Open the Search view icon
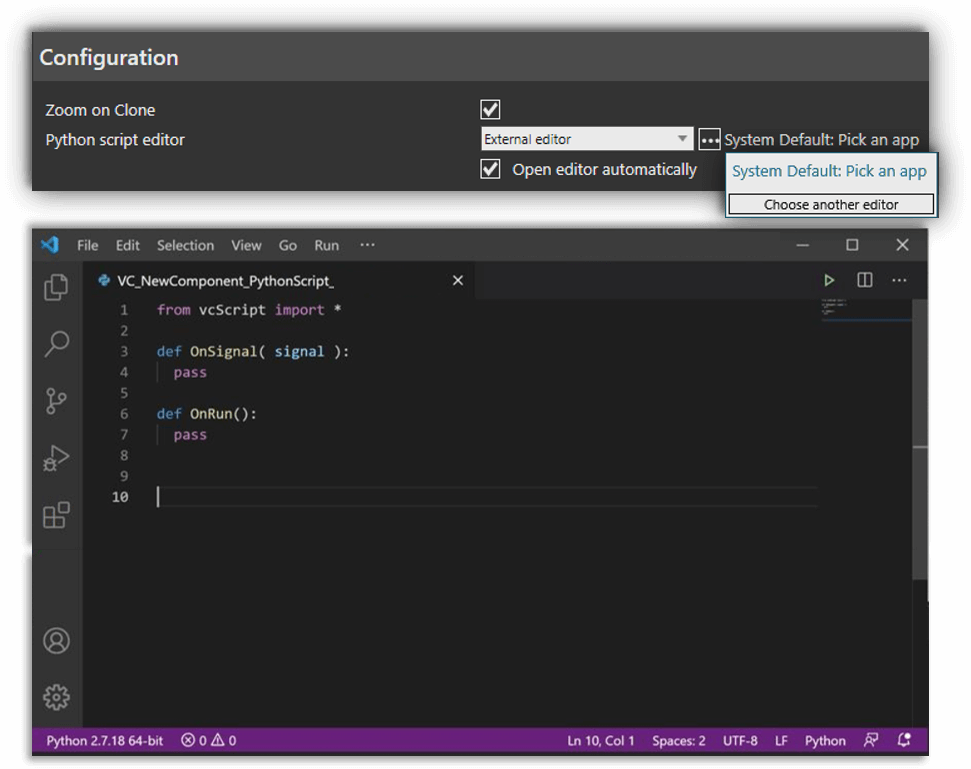 [x=57, y=344]
